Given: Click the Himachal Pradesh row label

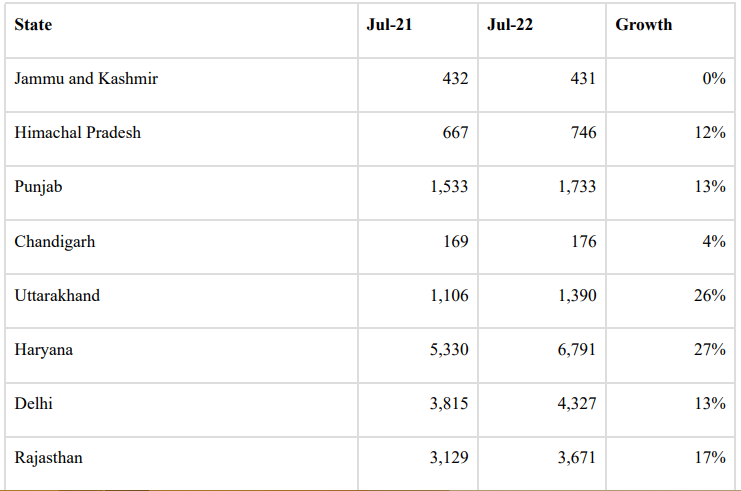Looking at the screenshot, I should (x=78, y=133).
